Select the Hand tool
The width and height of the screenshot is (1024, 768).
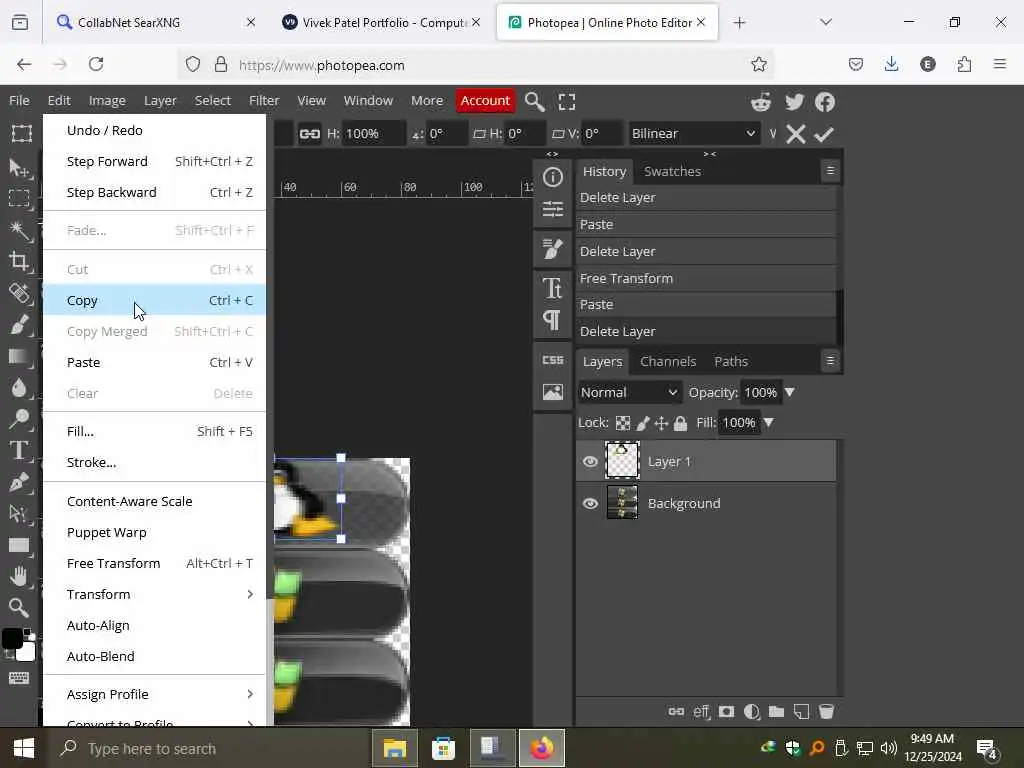20,576
